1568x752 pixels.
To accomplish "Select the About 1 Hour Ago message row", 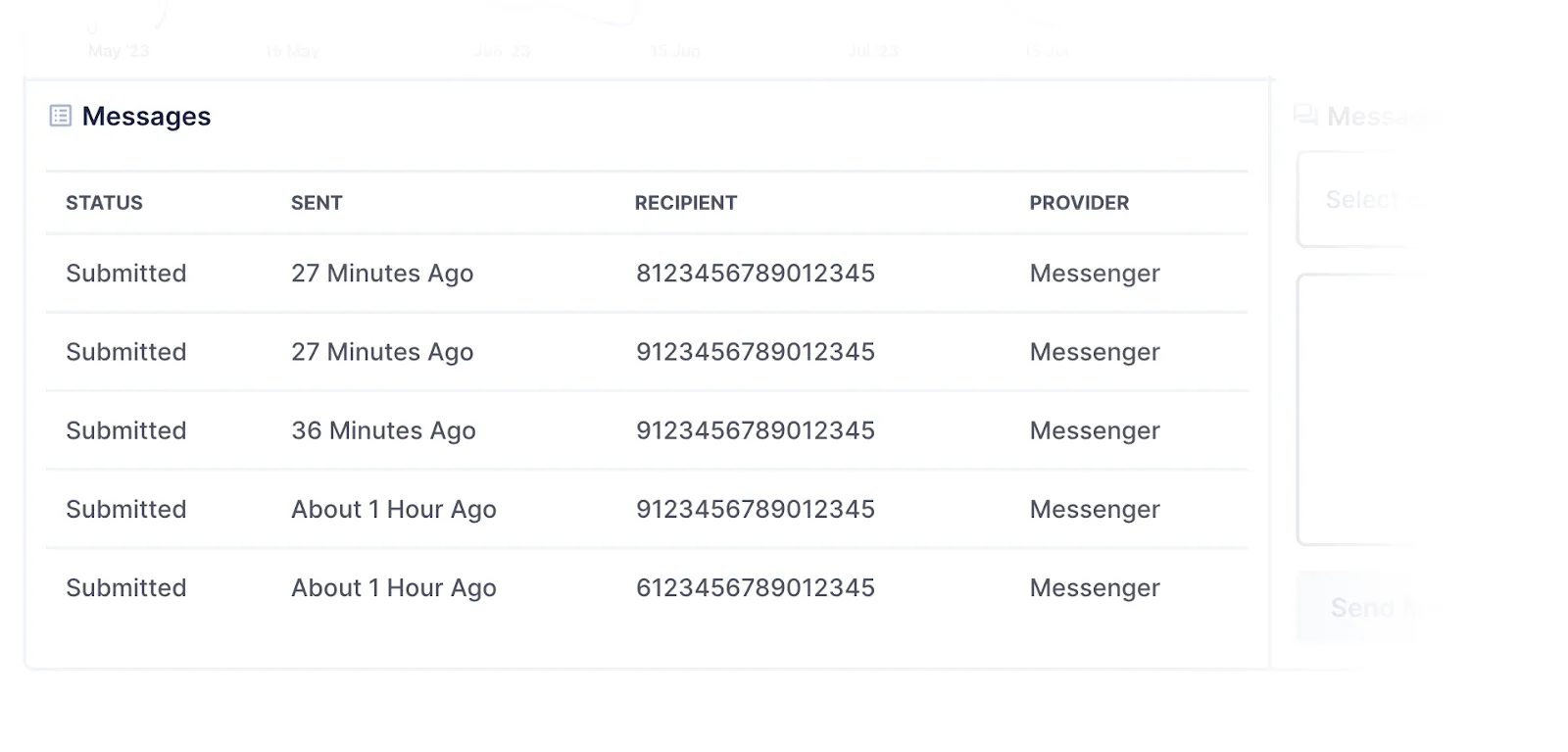I will (x=393, y=509).
